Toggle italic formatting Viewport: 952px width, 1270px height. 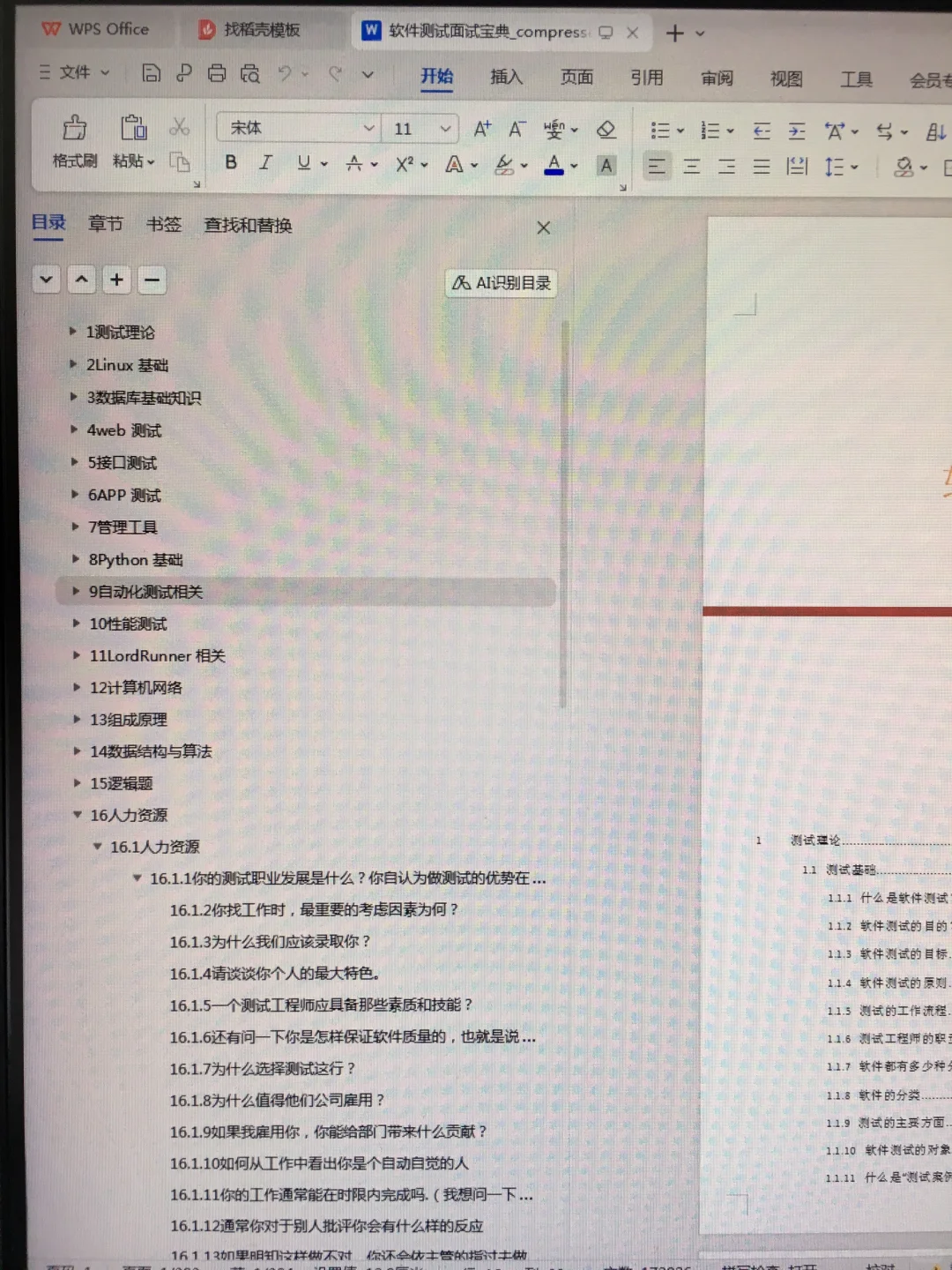click(x=265, y=162)
